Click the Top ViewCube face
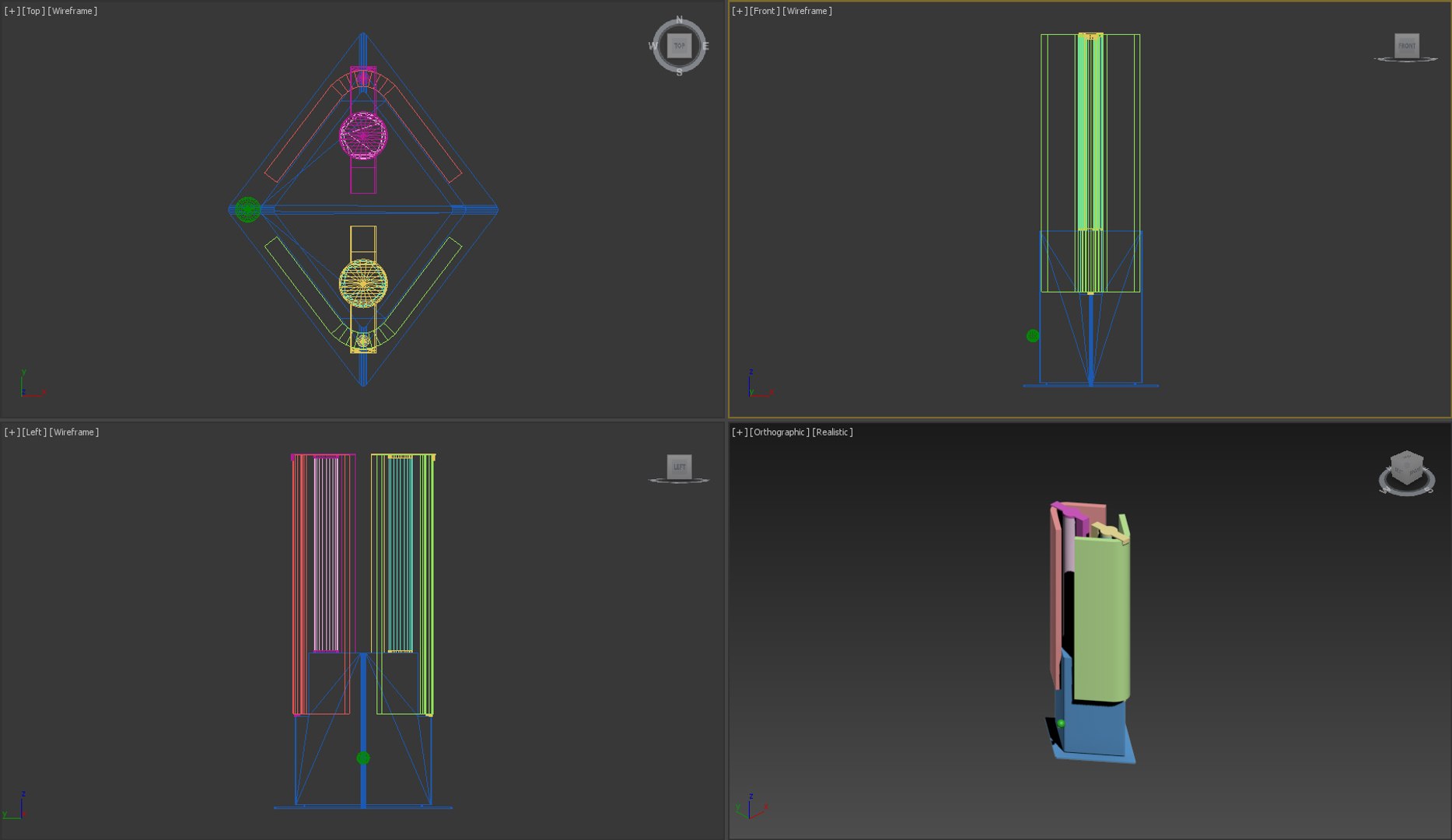 [679, 45]
